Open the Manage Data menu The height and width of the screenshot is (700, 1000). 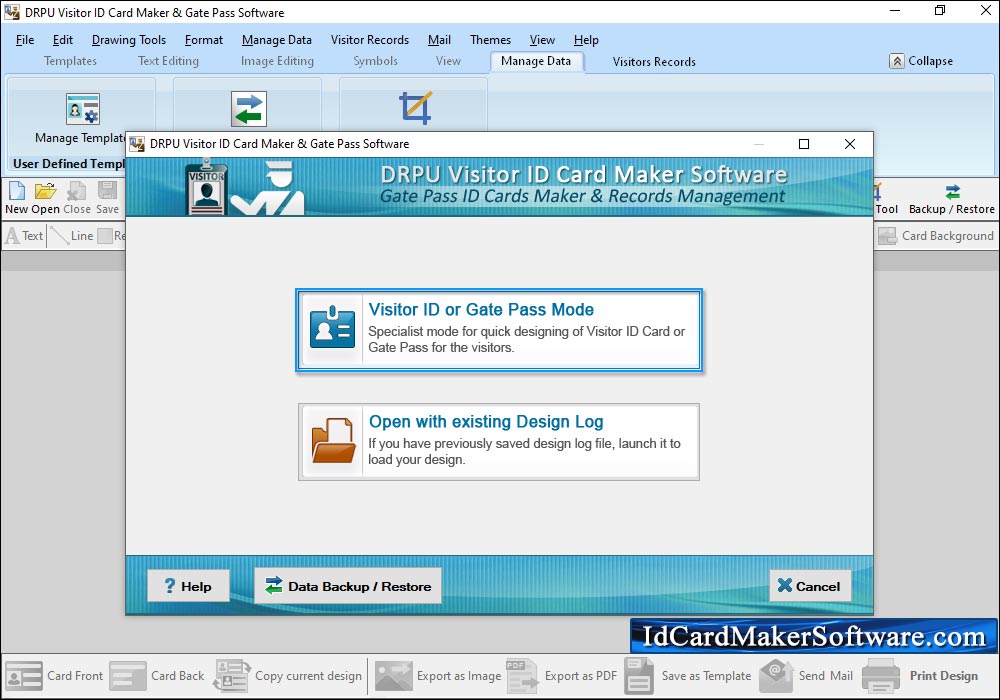click(x=277, y=40)
